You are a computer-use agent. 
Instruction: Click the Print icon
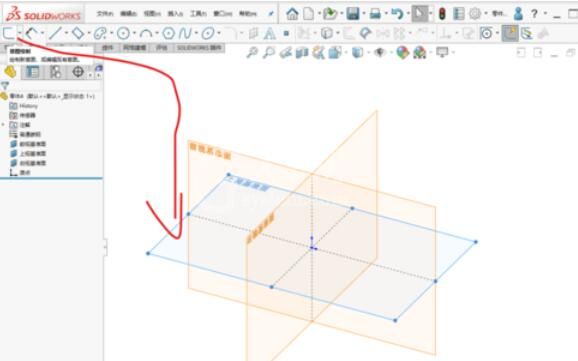(375, 14)
